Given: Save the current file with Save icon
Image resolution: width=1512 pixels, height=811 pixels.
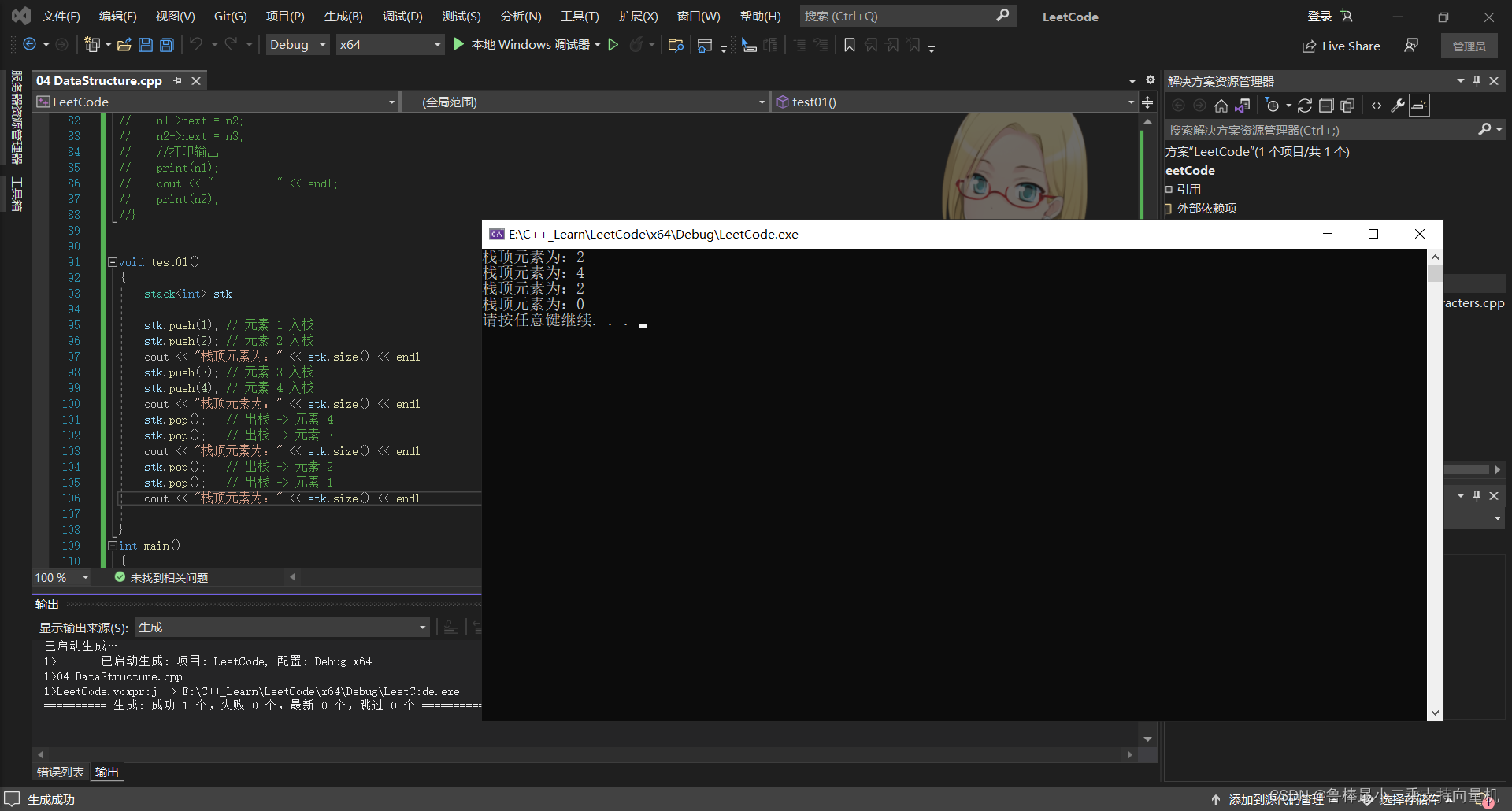Looking at the screenshot, I should pos(146,45).
